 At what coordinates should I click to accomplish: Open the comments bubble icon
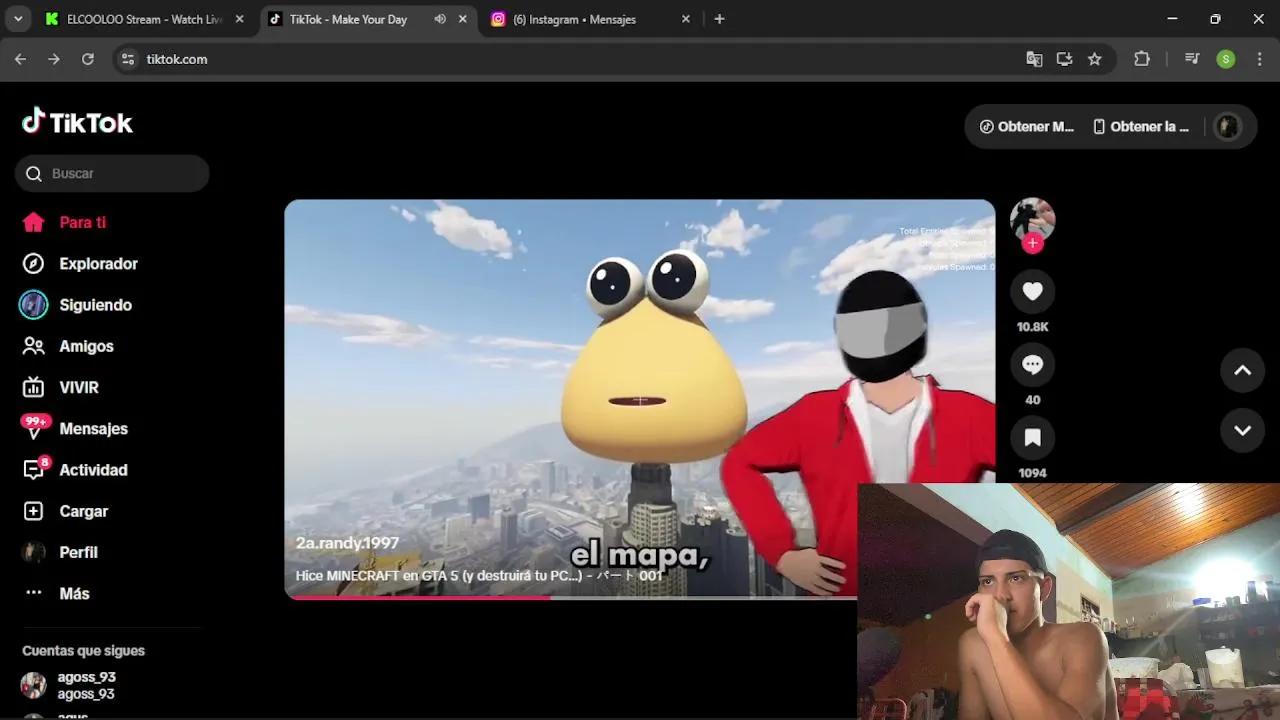[1033, 365]
